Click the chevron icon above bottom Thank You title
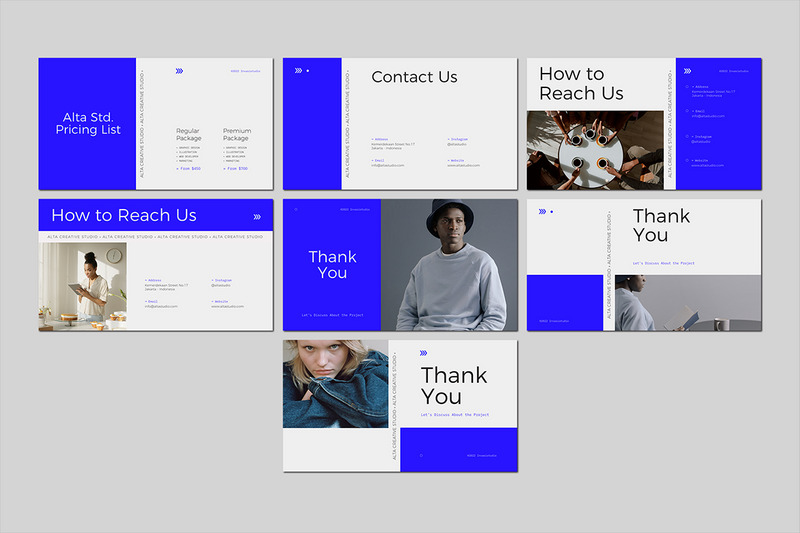Viewport: 800px width, 533px height. [423, 353]
